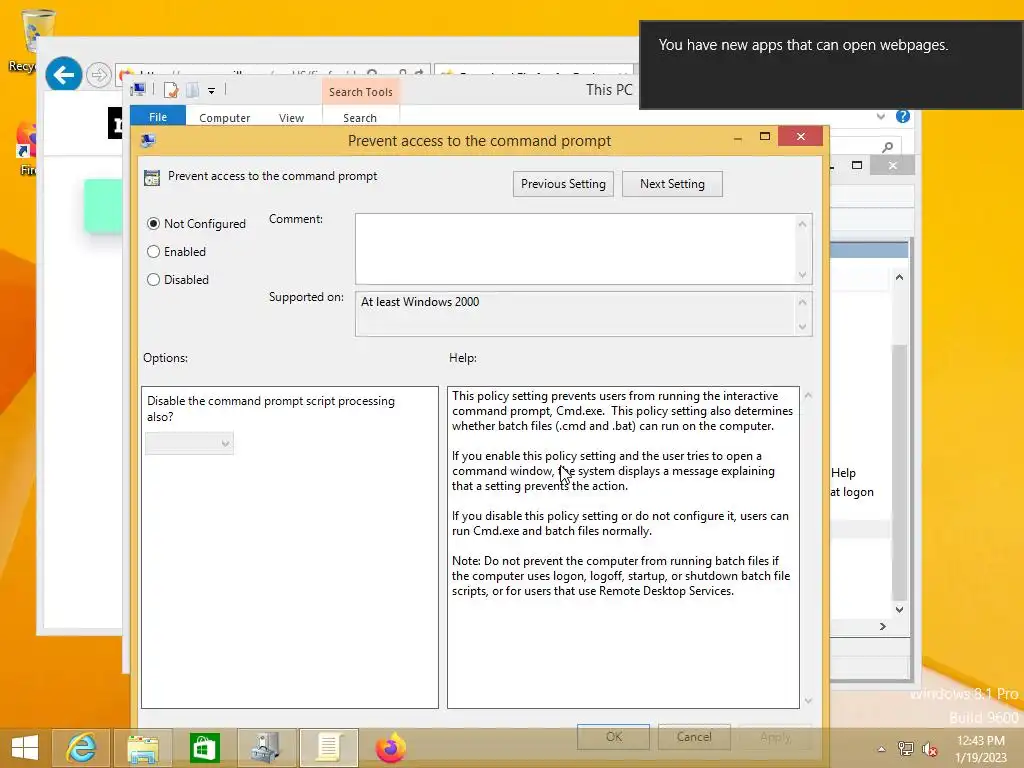Launch Firefox from the taskbar
The image size is (1024, 768).
point(391,748)
